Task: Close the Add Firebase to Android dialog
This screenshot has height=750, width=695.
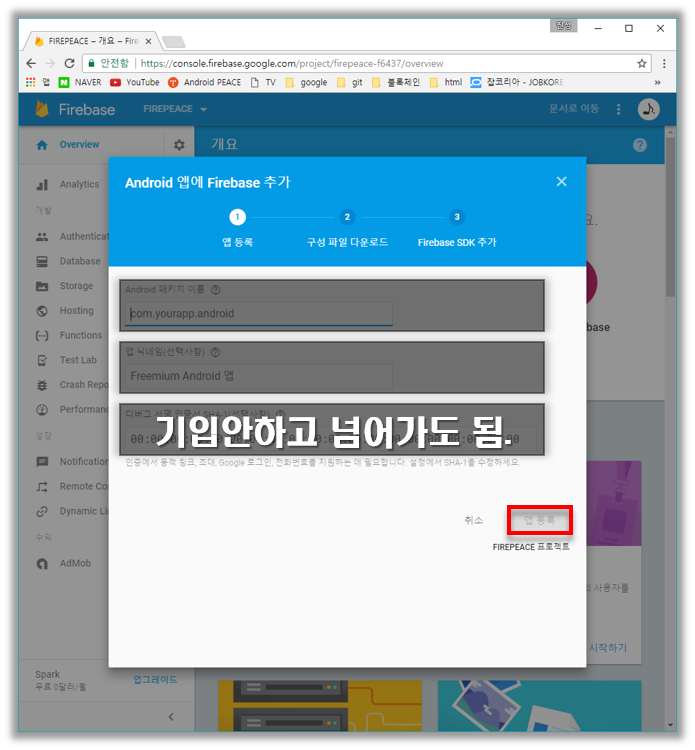Action: click(562, 182)
